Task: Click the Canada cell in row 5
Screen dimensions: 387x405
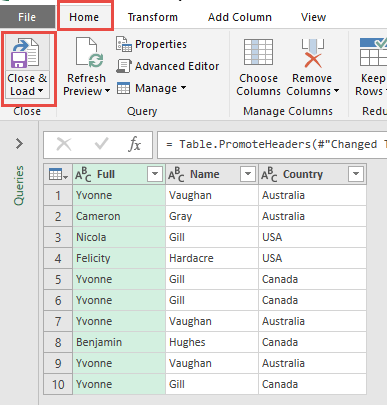Action: [x=312, y=279]
